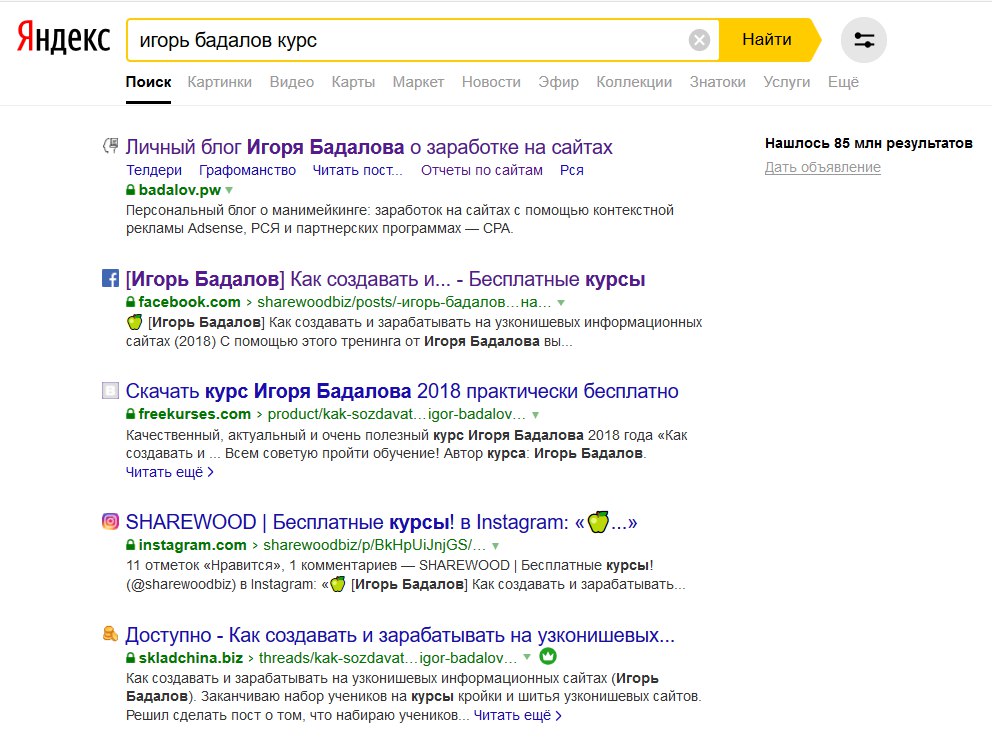The image size is (992, 741).
Task: Open the badalov.pw green URL
Action: tap(180, 190)
